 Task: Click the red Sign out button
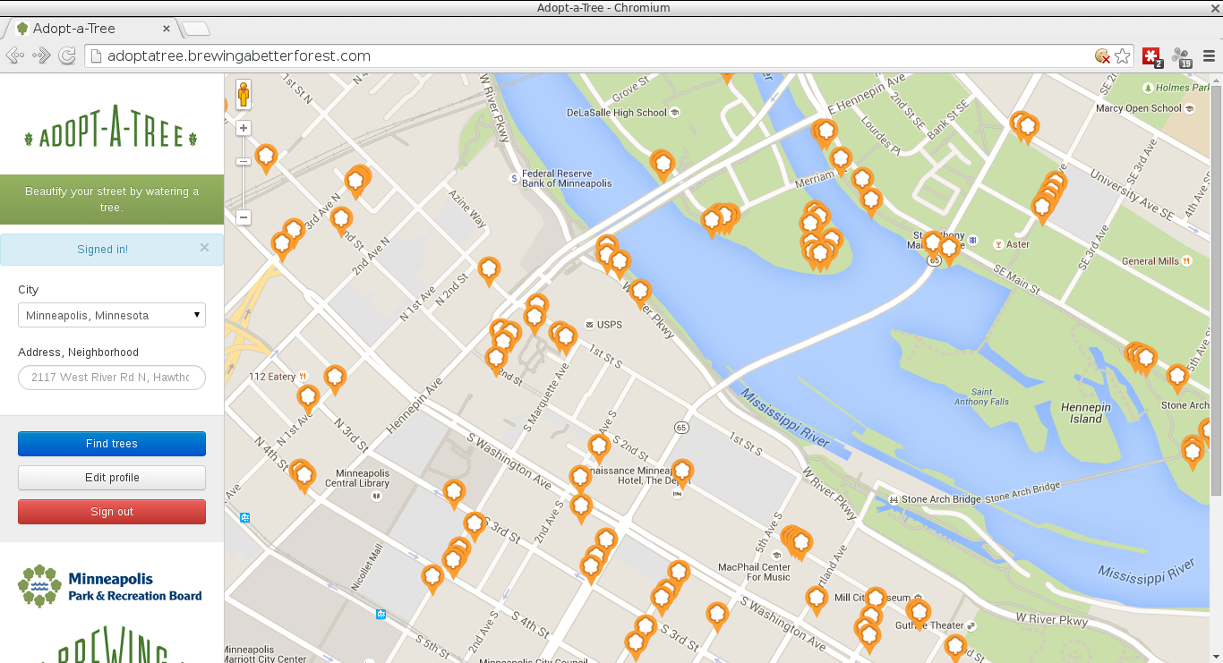[112, 512]
